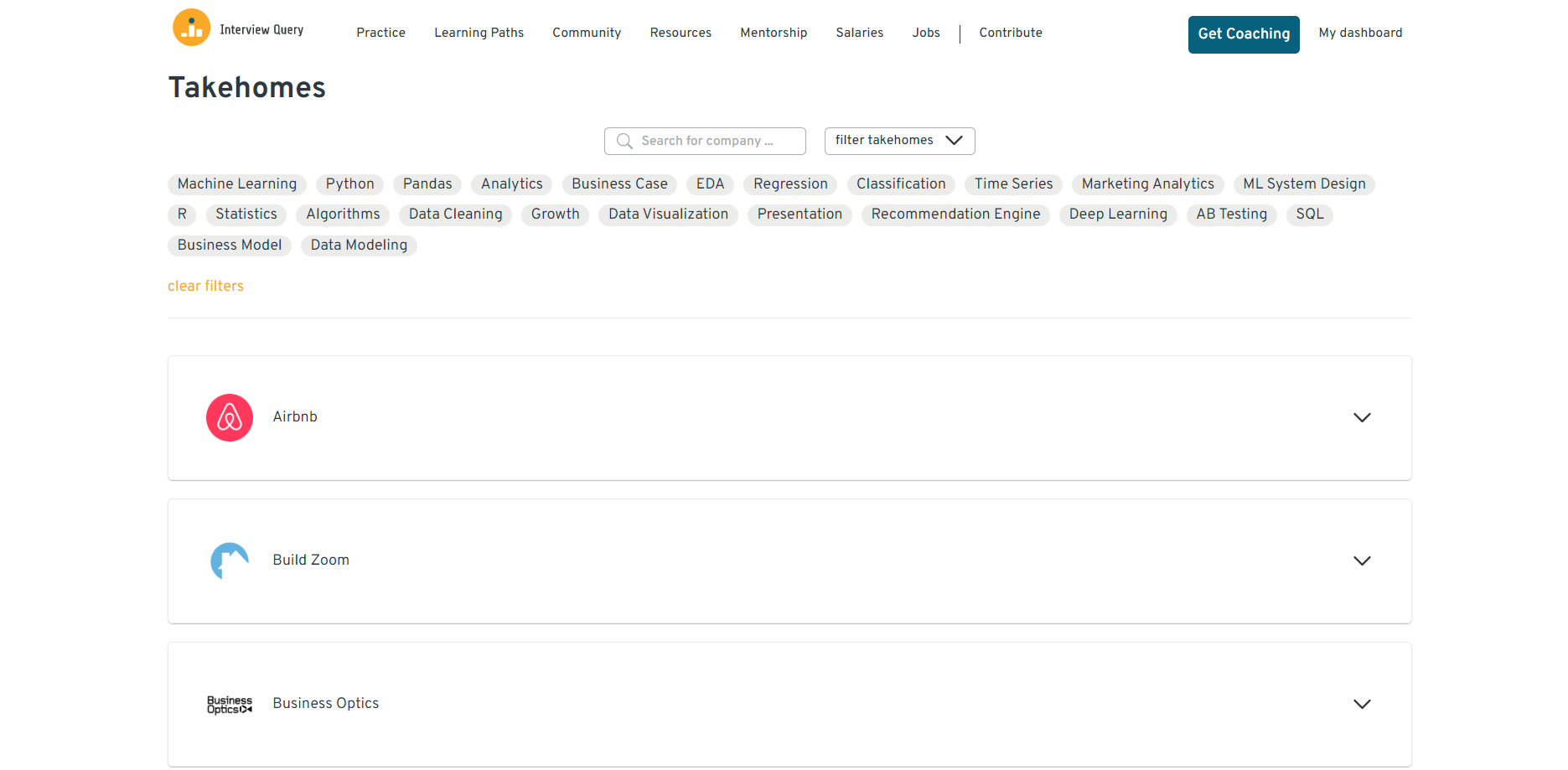Focus the Search for company field

click(x=712, y=141)
